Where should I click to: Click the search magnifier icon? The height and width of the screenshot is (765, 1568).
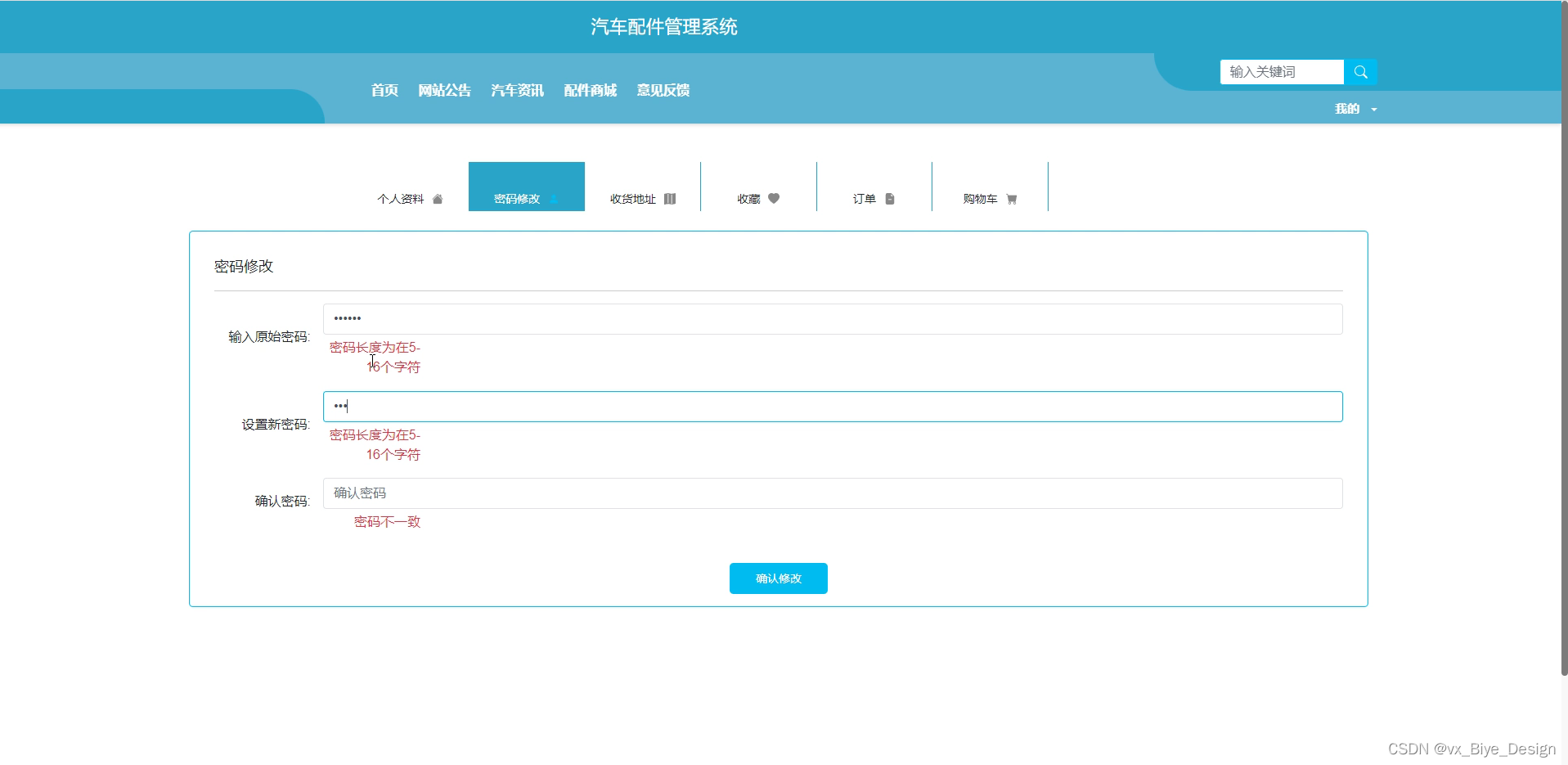(x=1360, y=72)
